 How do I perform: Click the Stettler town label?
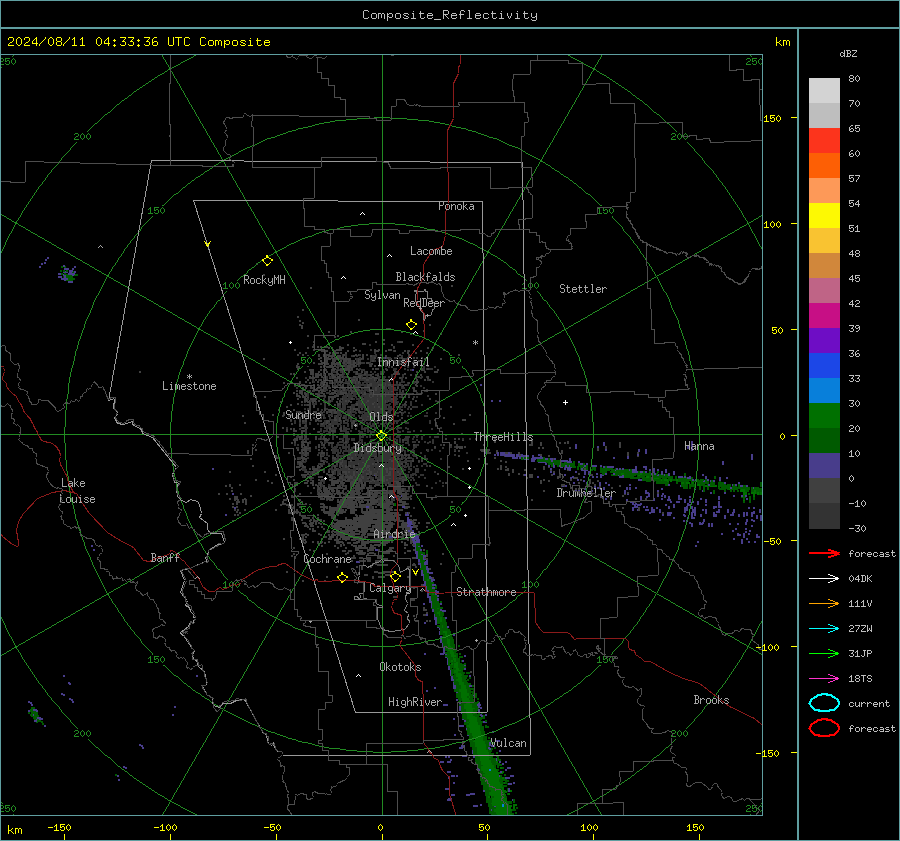583,289
